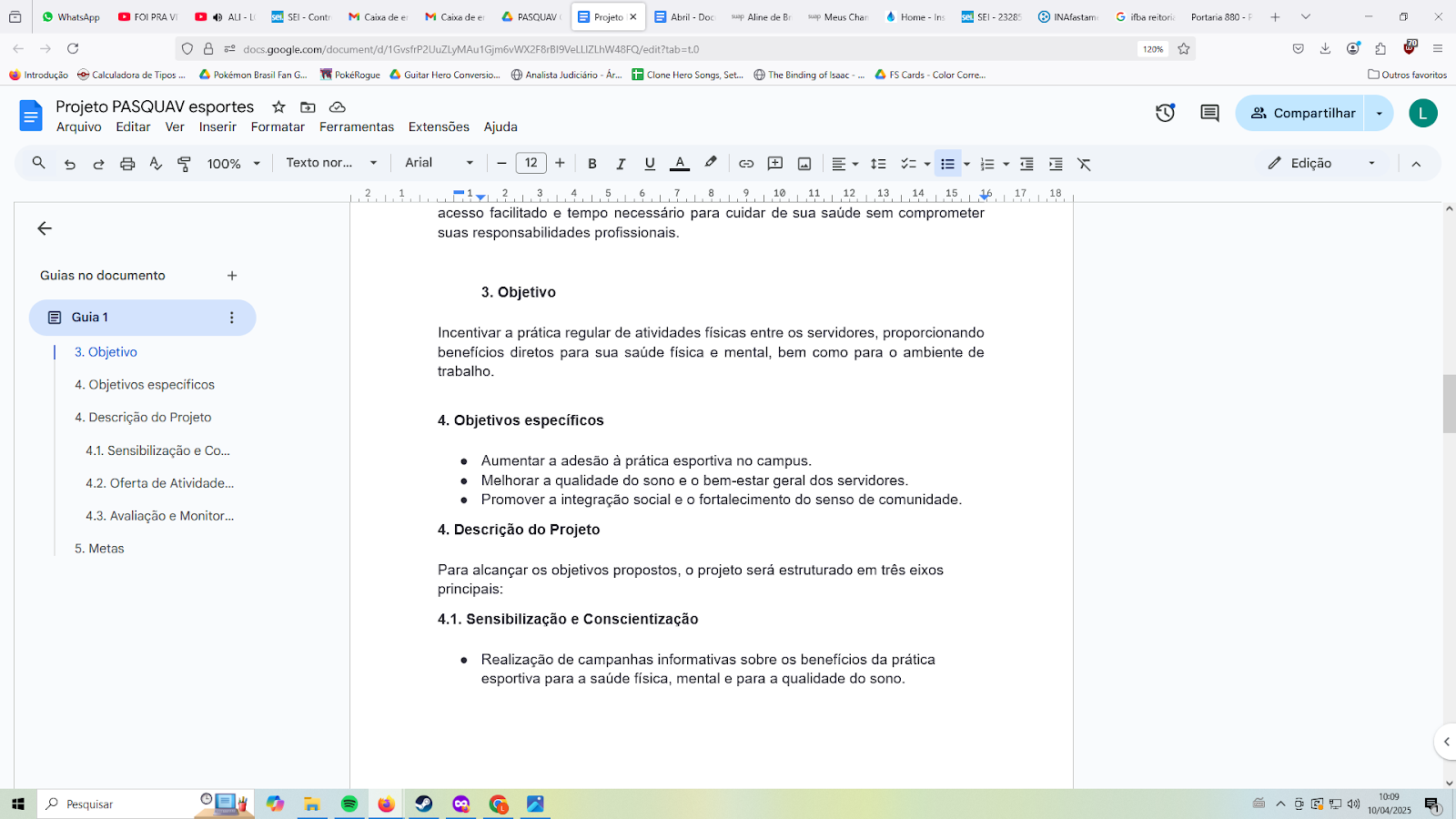Switch to the WhatsApp browser tab
The width and height of the screenshot is (1456, 819).
pyautogui.click(x=71, y=16)
